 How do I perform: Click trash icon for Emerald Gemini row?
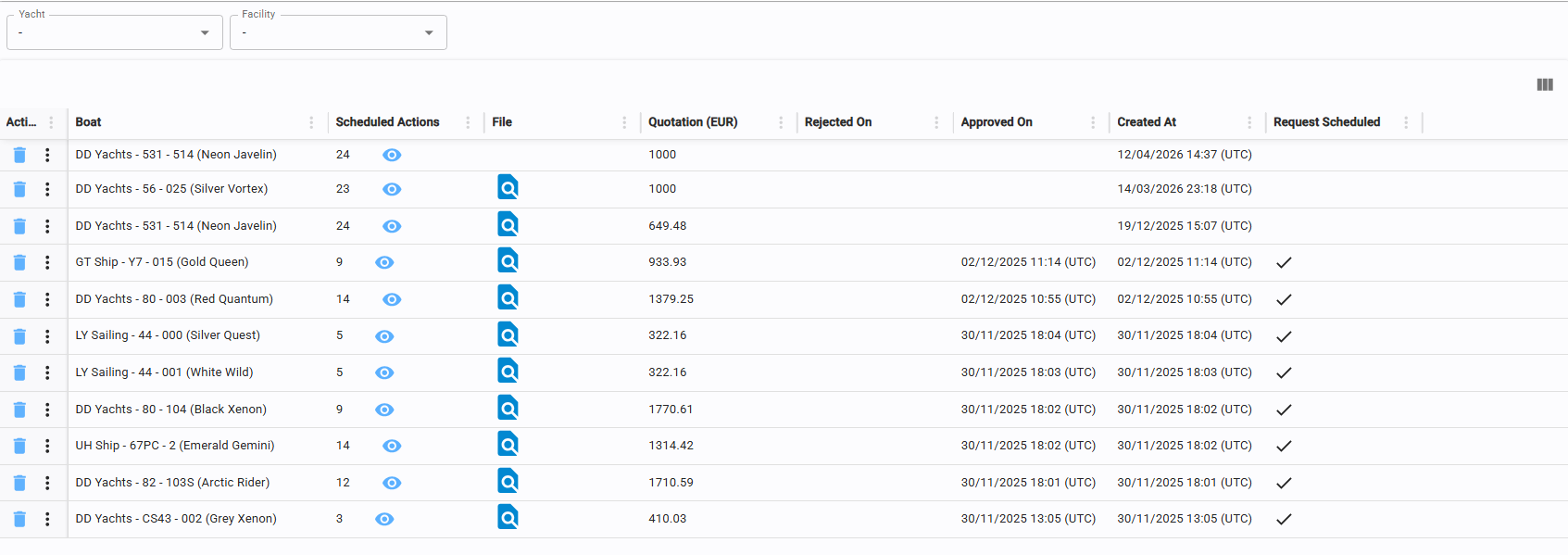point(19,446)
